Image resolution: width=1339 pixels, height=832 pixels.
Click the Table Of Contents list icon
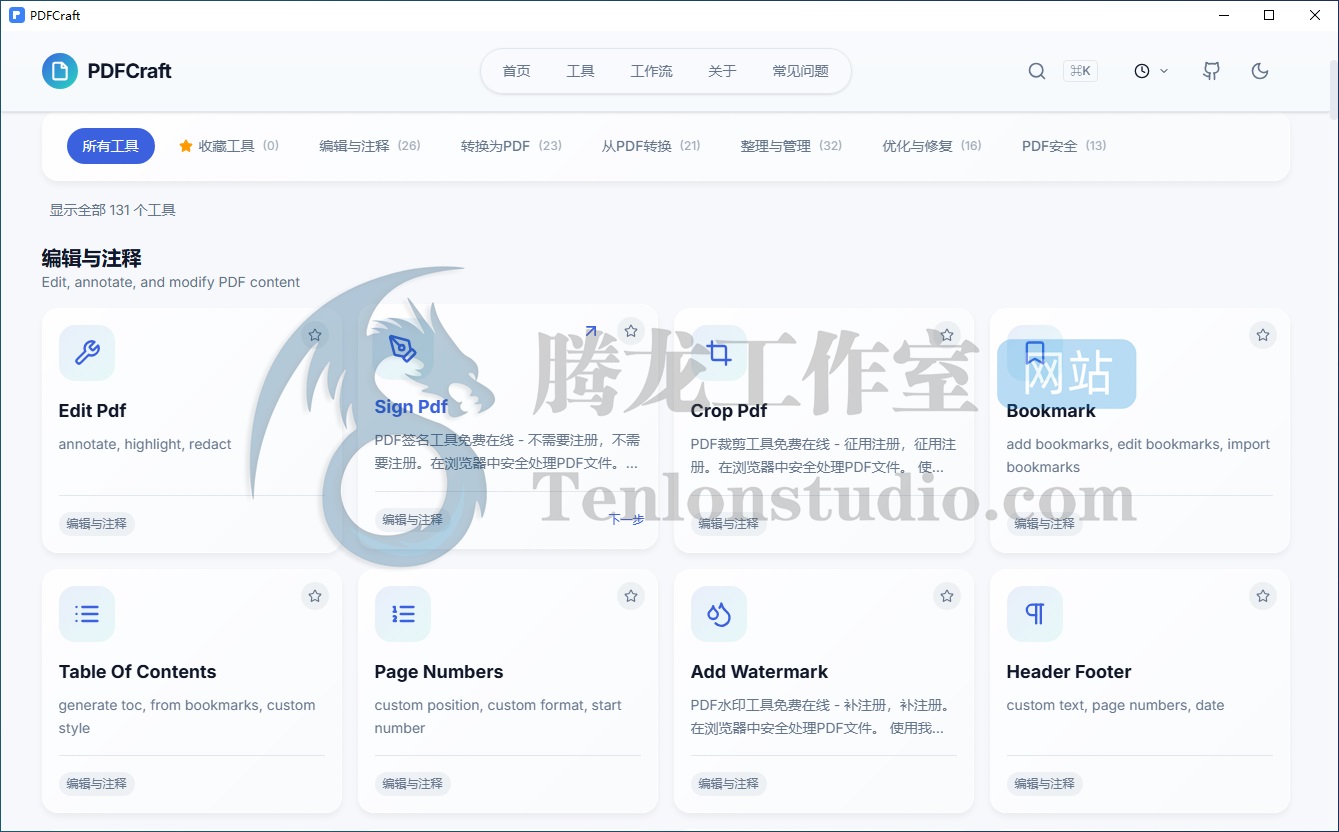87,614
